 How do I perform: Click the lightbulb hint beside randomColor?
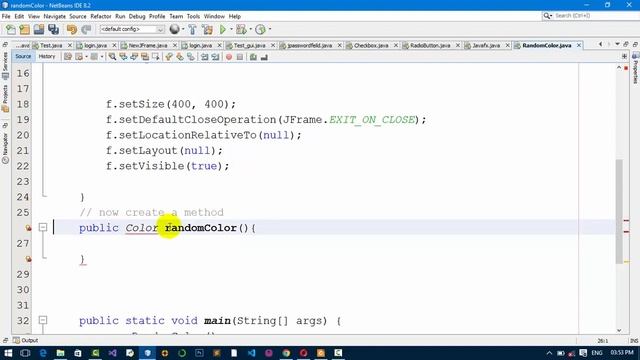click(x=28, y=228)
